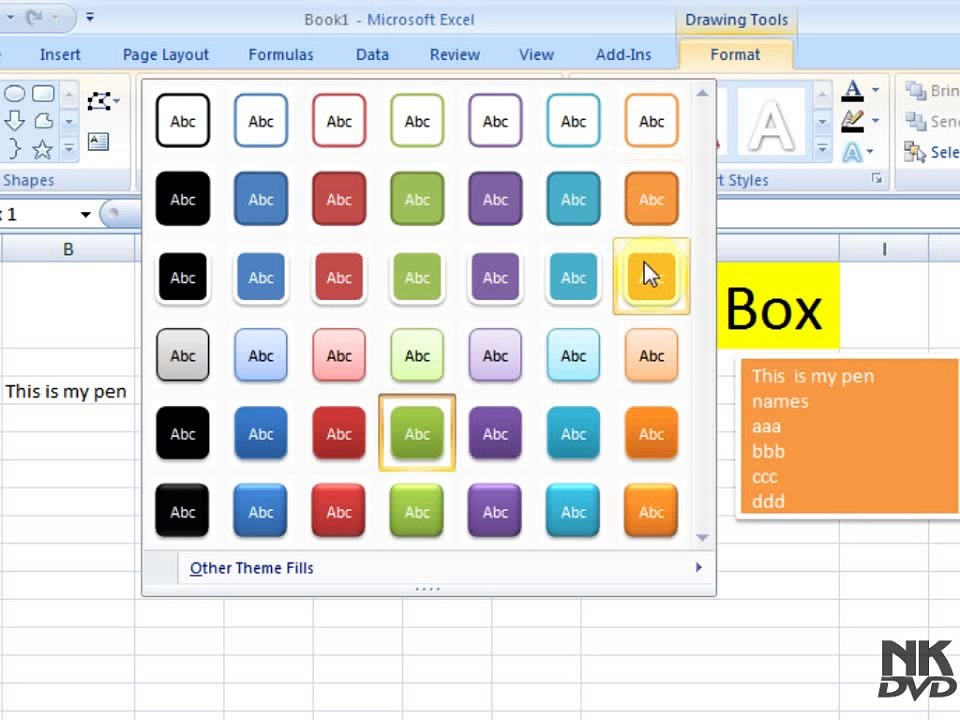The image size is (960, 720).
Task: Click the Text Fill letter A icon
Action: click(x=852, y=91)
